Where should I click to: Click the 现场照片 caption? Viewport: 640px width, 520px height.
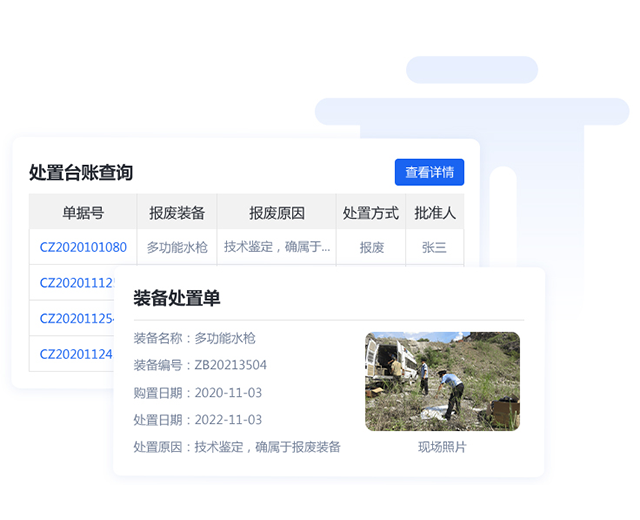point(442,447)
